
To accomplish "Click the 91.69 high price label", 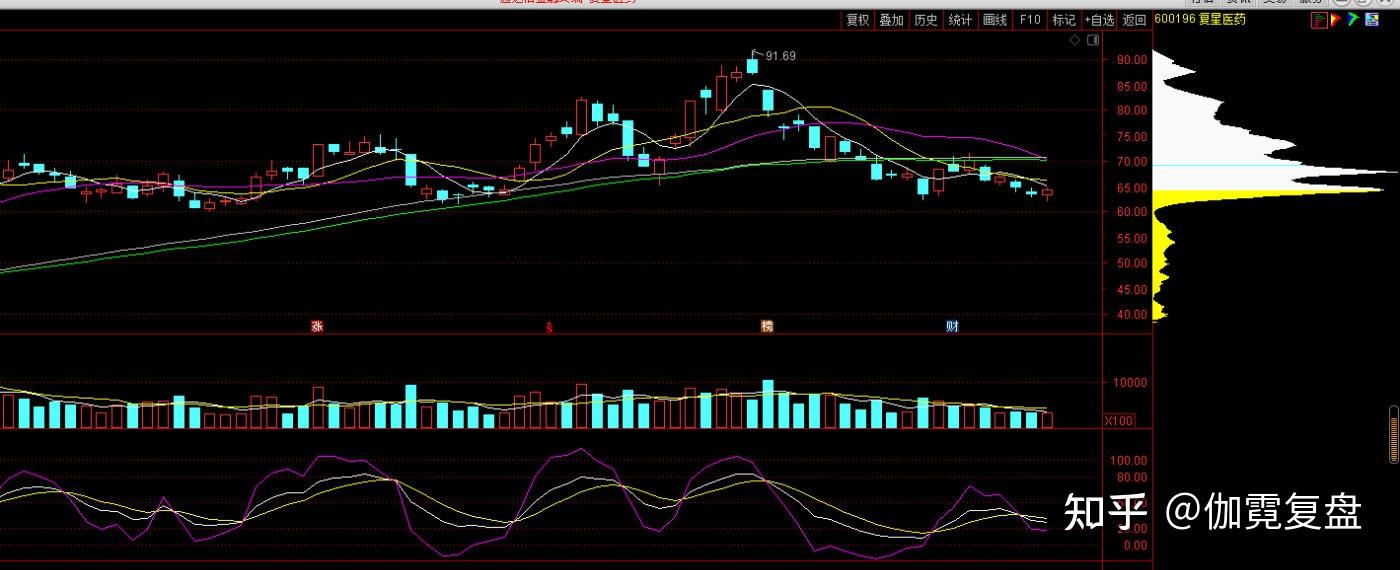I will pos(781,56).
